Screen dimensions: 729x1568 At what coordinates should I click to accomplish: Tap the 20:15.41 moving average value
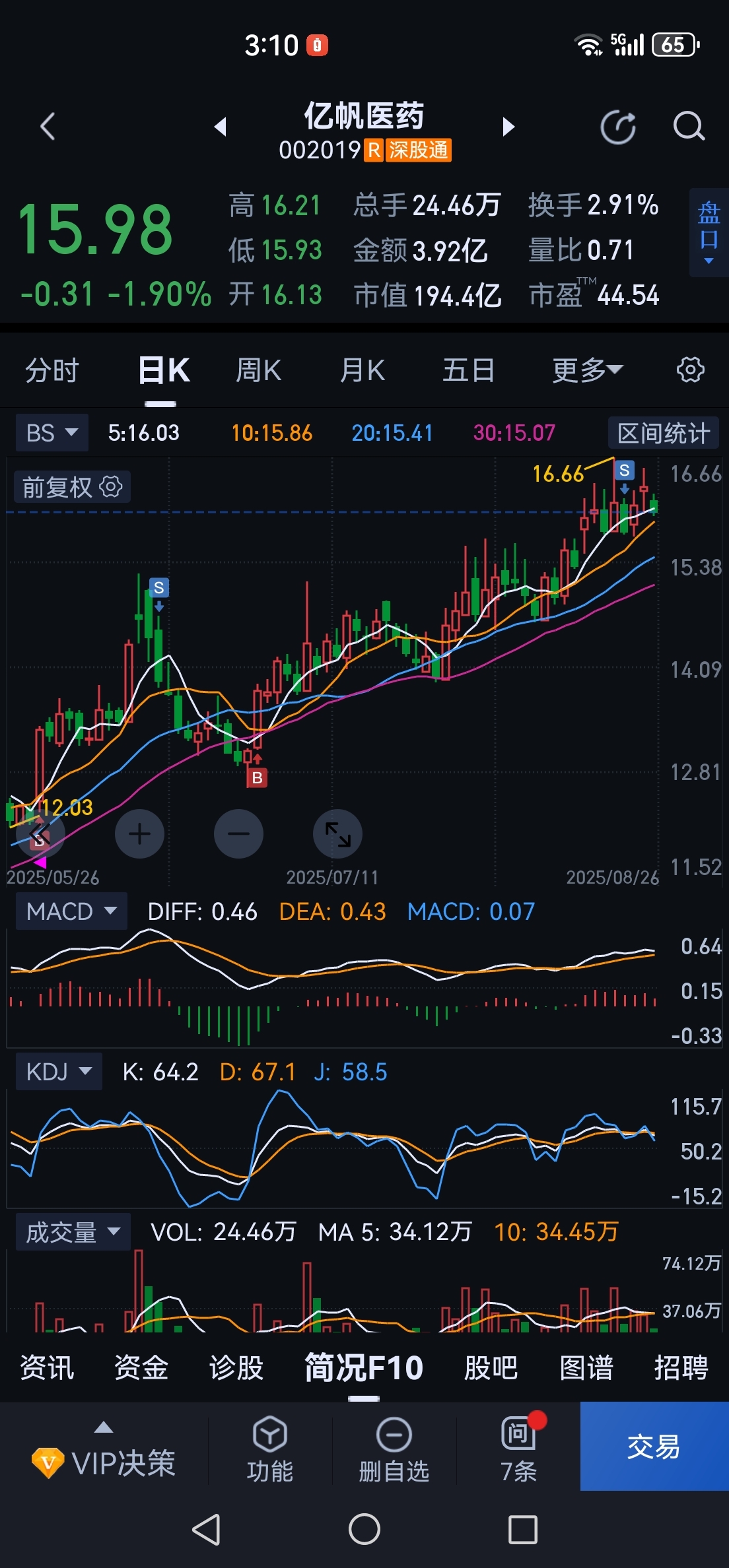[x=392, y=433]
